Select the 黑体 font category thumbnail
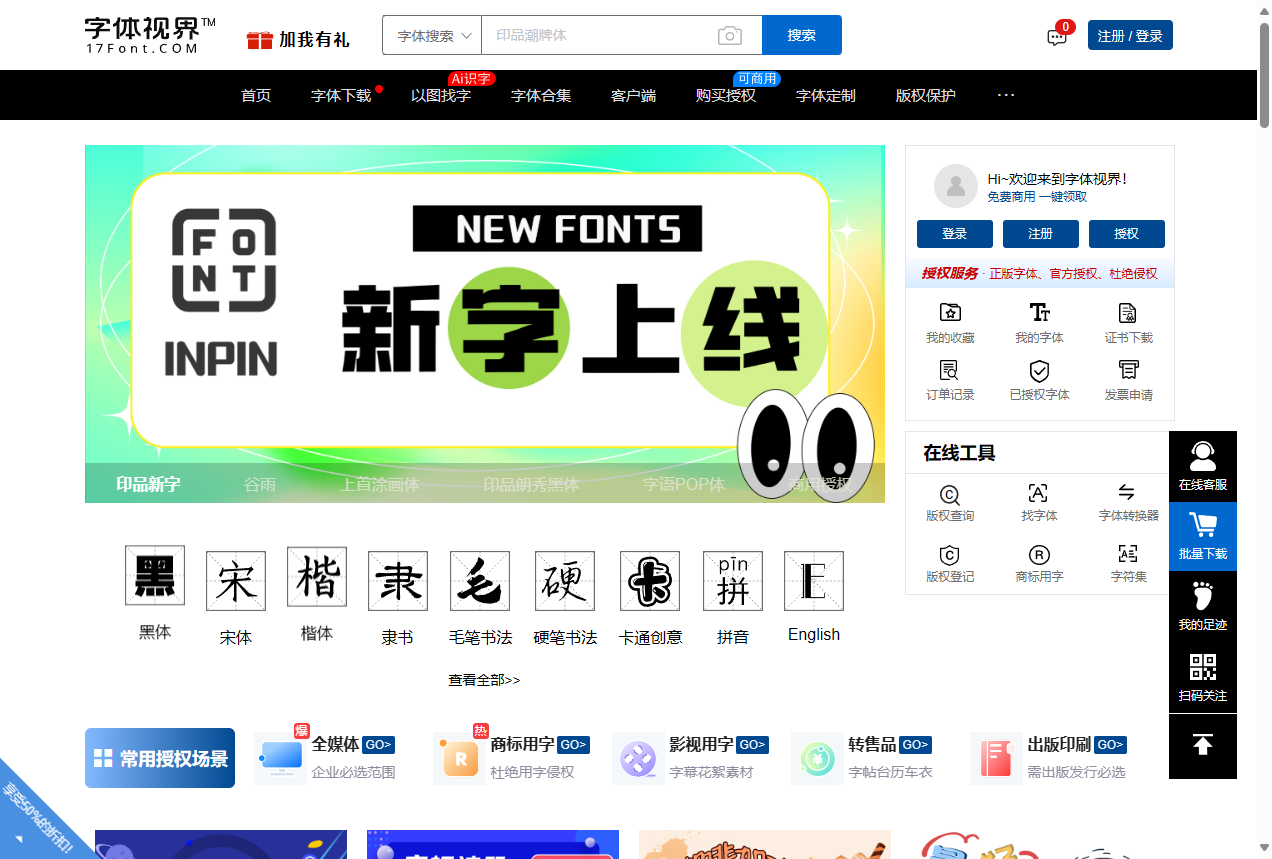The height and width of the screenshot is (859, 1272). coord(154,575)
